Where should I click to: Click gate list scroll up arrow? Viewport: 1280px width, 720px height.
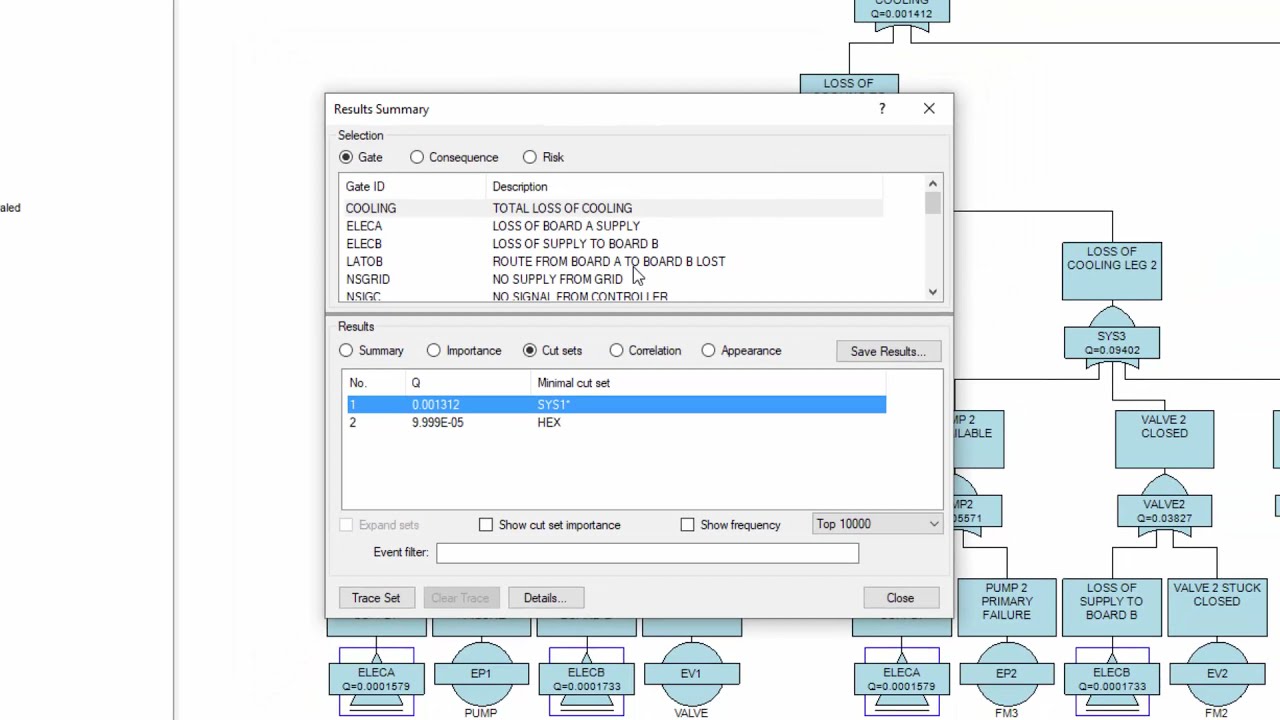coord(933,184)
